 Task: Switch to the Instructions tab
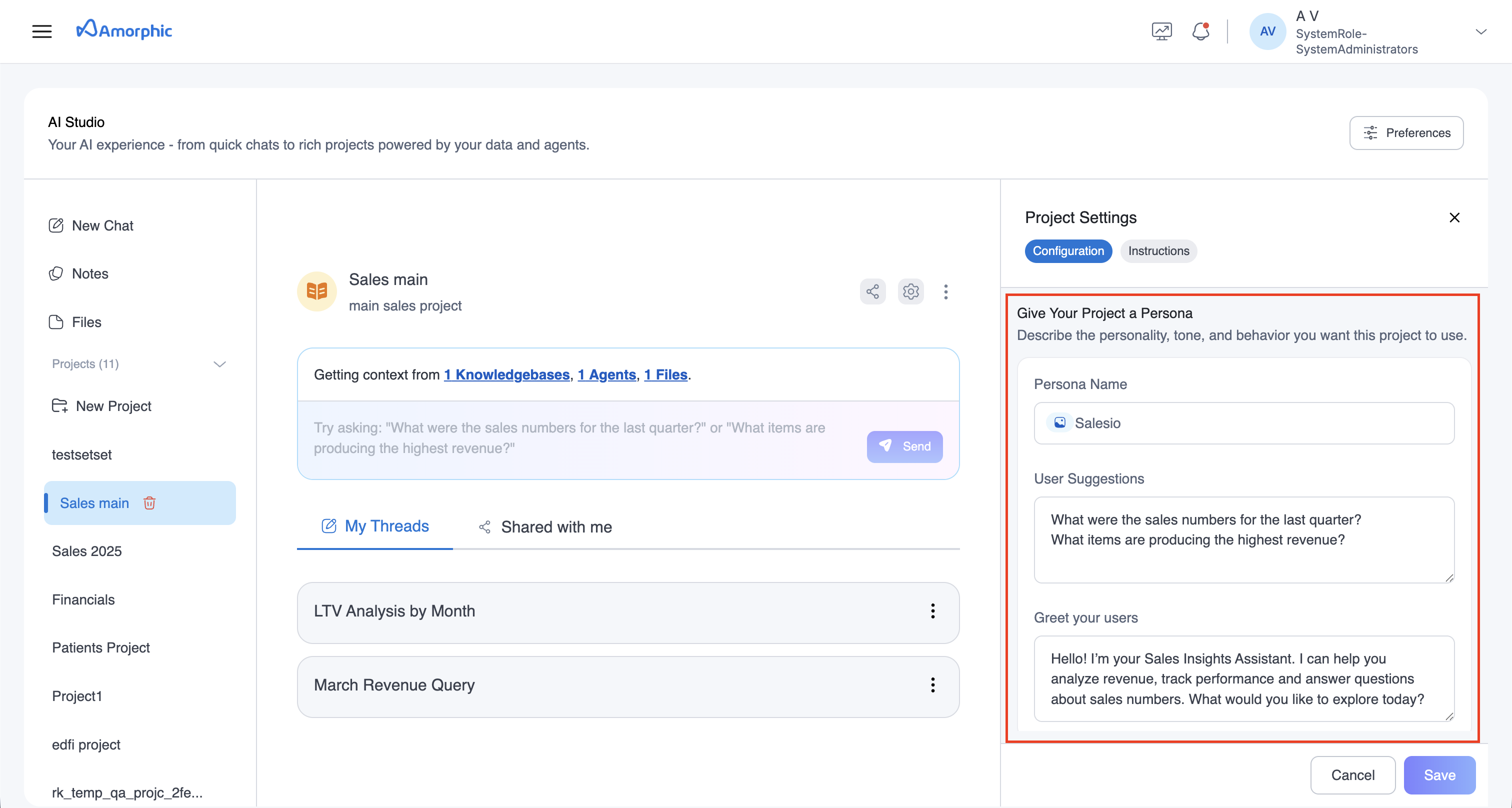click(1158, 251)
